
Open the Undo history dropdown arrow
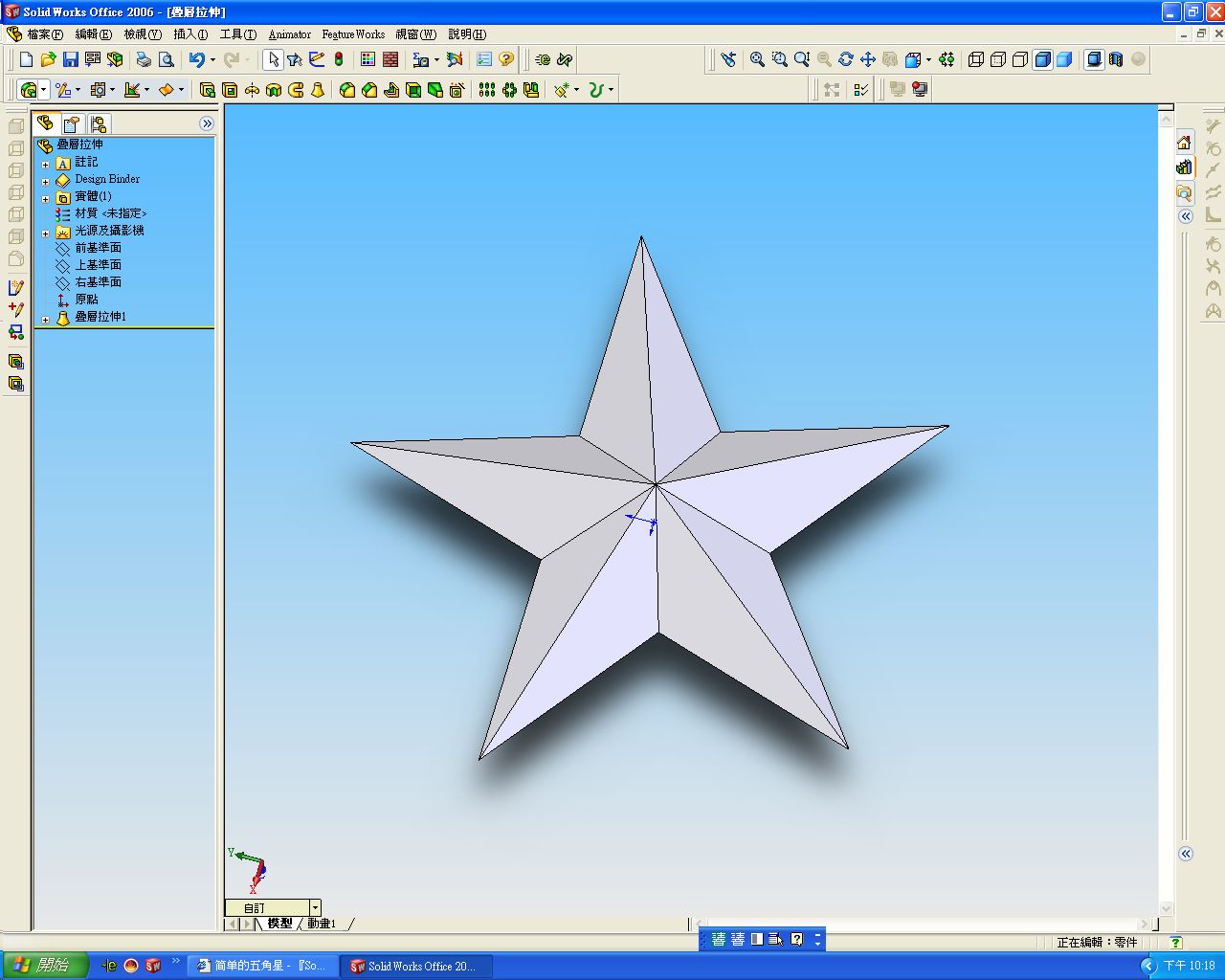click(212, 59)
